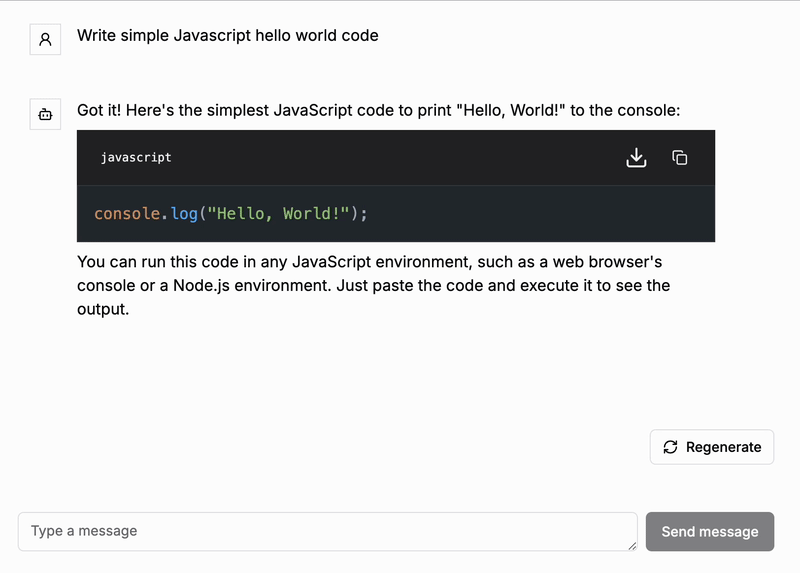The image size is (800, 573).
Task: Click the user's hello world prompt text
Action: coord(228,36)
